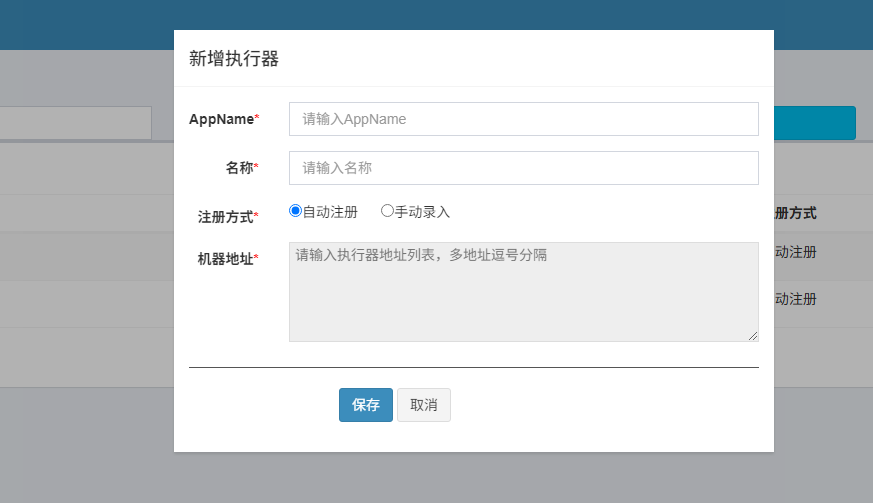
Task: Choose the 手动录入 radio option
Action: pyautogui.click(x=387, y=211)
